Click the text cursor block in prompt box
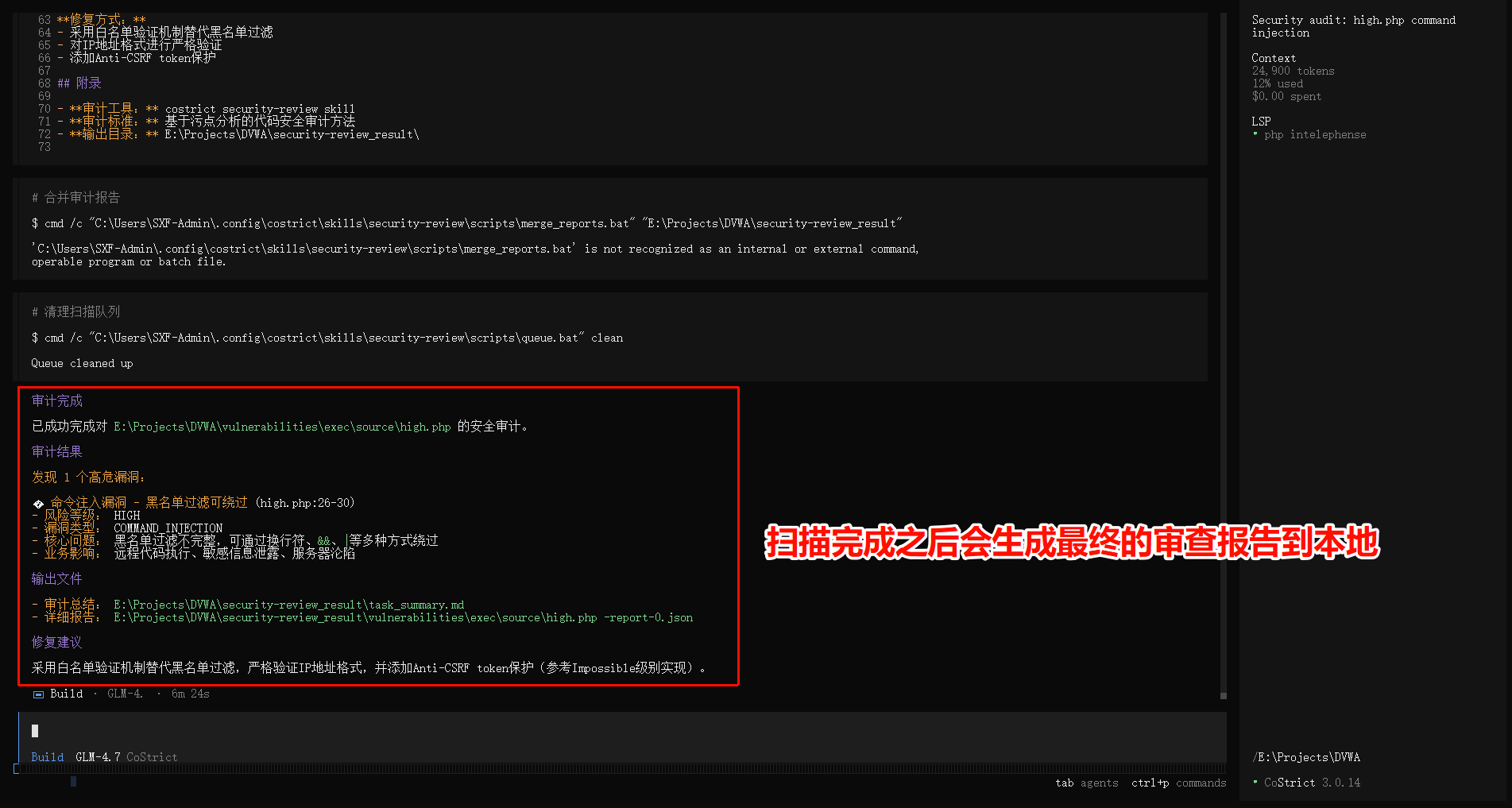Image resolution: width=1512 pixels, height=808 pixels. (x=35, y=731)
